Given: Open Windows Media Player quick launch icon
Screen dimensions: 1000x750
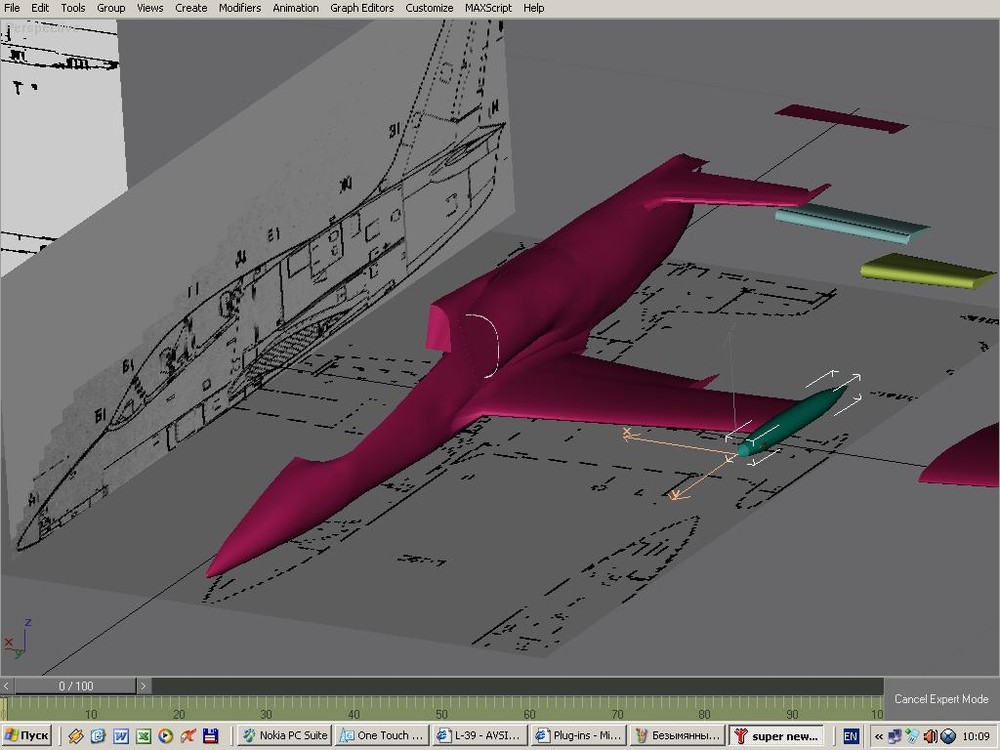Looking at the screenshot, I should point(166,736).
